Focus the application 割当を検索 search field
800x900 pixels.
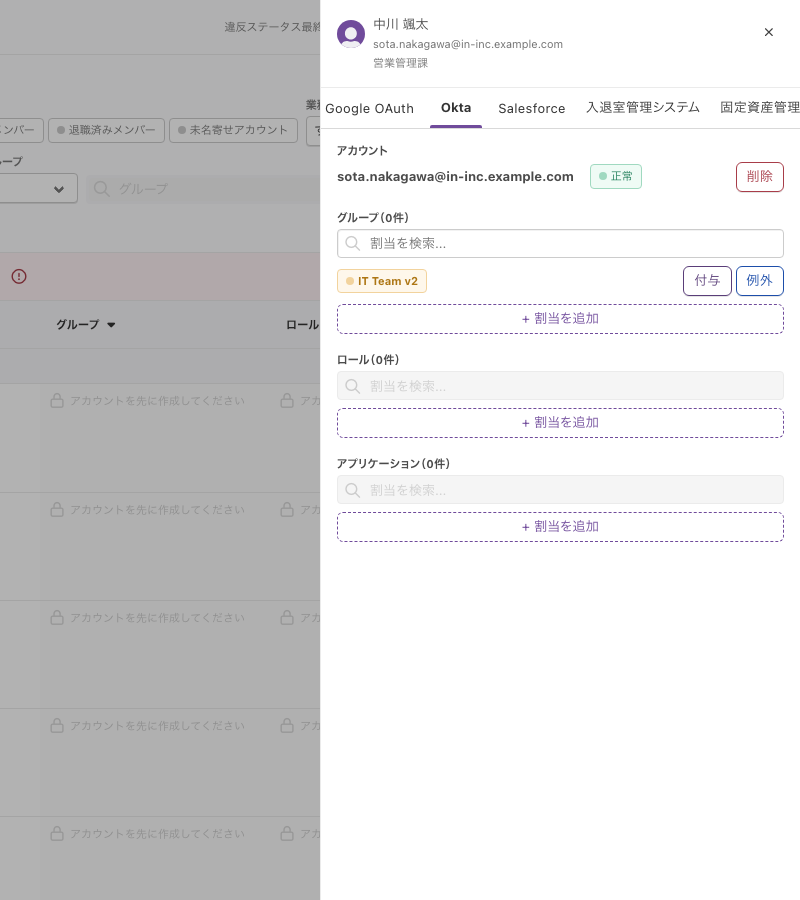coord(560,490)
